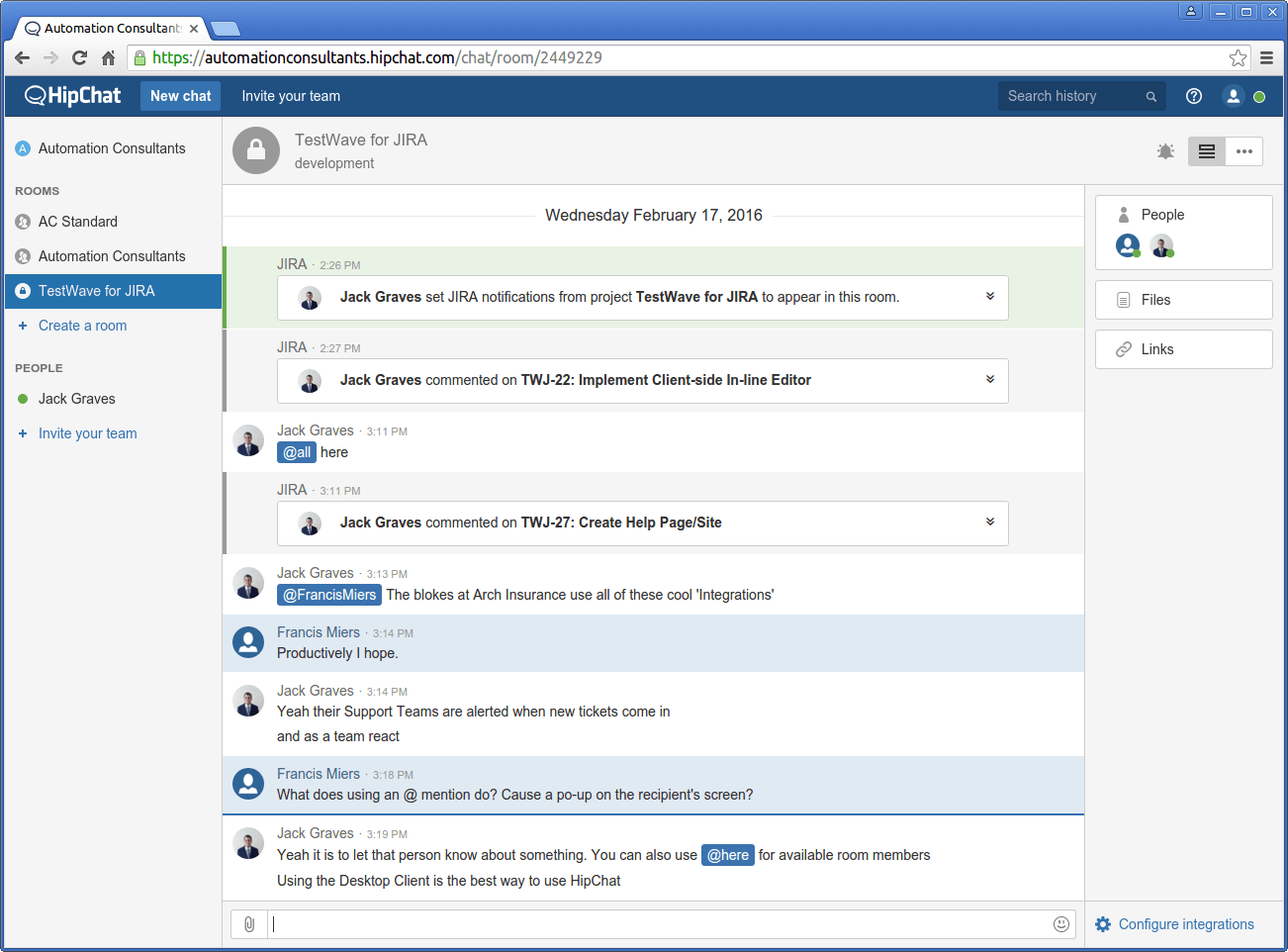Click Jack Graves' avatar beside the 3:13 PM message
The height and width of the screenshot is (952, 1288).
click(248, 584)
